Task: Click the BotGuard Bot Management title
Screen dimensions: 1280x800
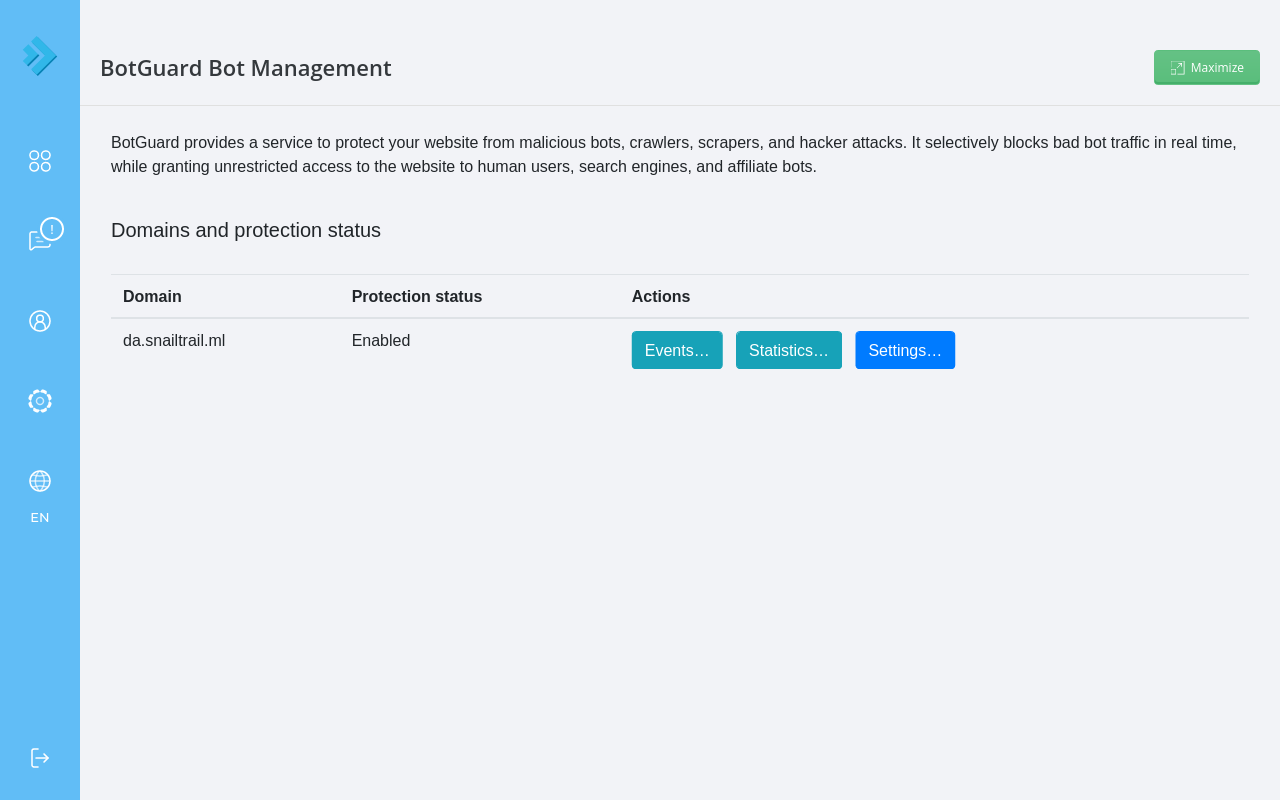Action: pyautogui.click(x=246, y=68)
